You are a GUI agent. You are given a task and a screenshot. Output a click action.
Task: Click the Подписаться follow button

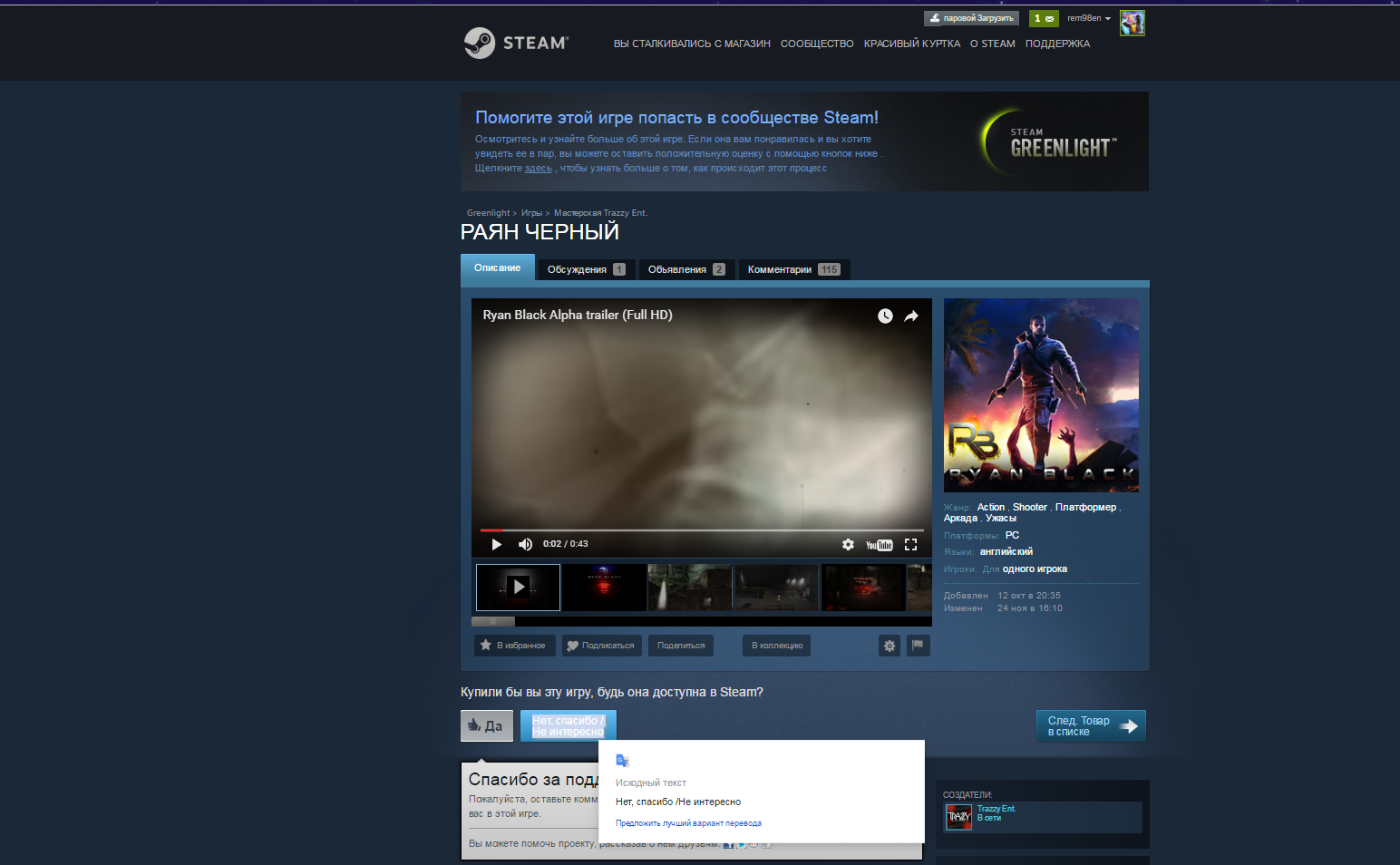tap(602, 646)
